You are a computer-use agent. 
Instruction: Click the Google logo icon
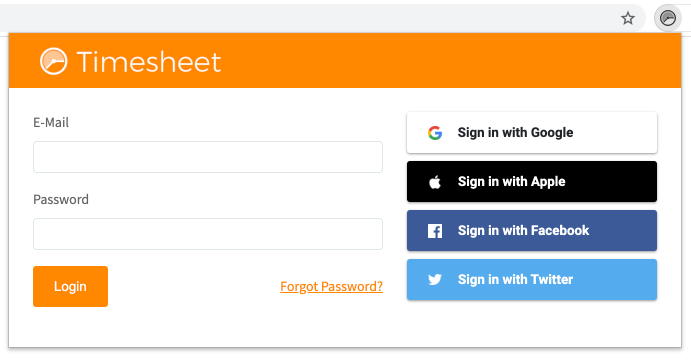[x=435, y=133]
